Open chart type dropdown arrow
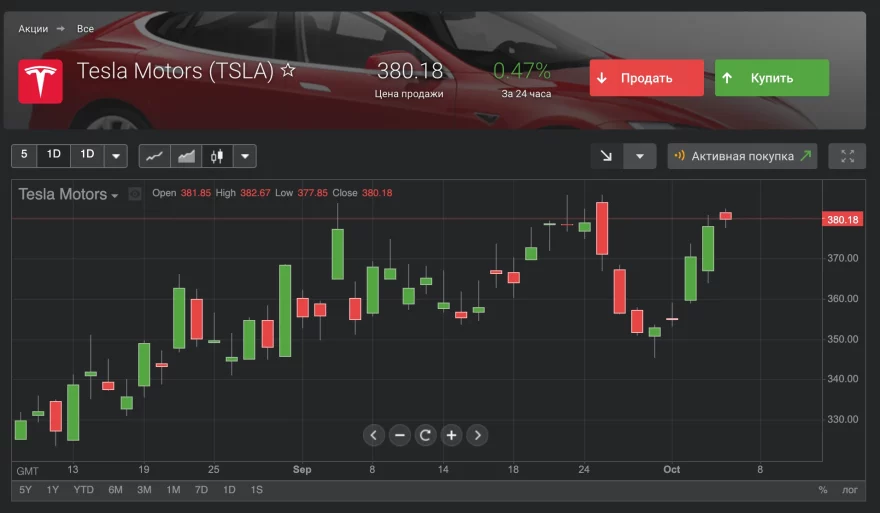 (245, 156)
